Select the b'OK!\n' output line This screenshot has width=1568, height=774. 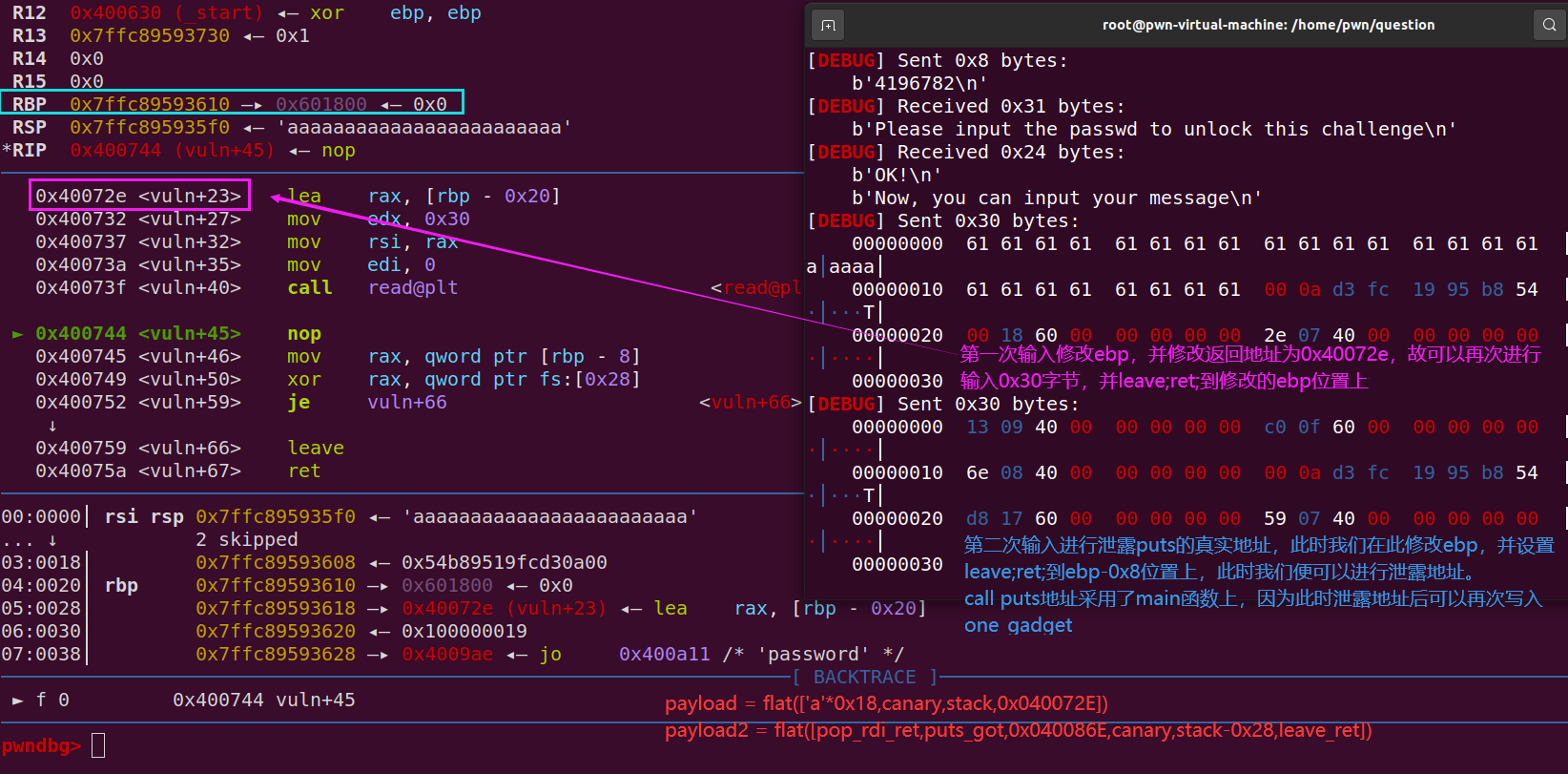click(x=897, y=175)
